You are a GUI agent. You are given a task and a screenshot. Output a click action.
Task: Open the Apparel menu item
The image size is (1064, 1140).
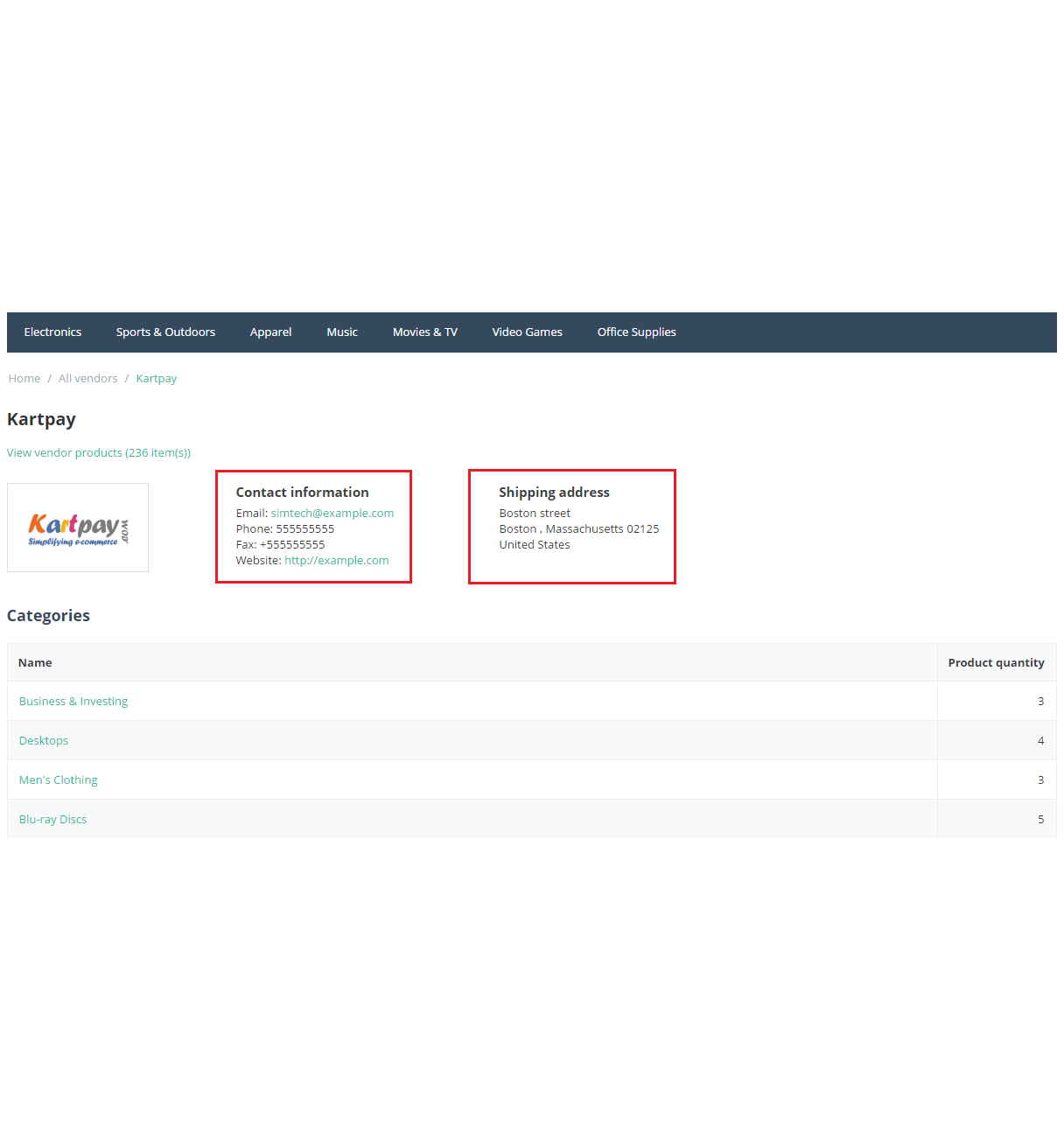[270, 332]
